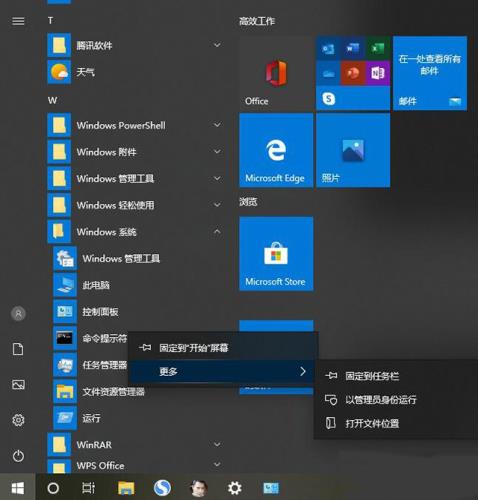This screenshot has width=478, height=500.
Task: Open the Documents icon in sidebar
Action: click(18, 349)
